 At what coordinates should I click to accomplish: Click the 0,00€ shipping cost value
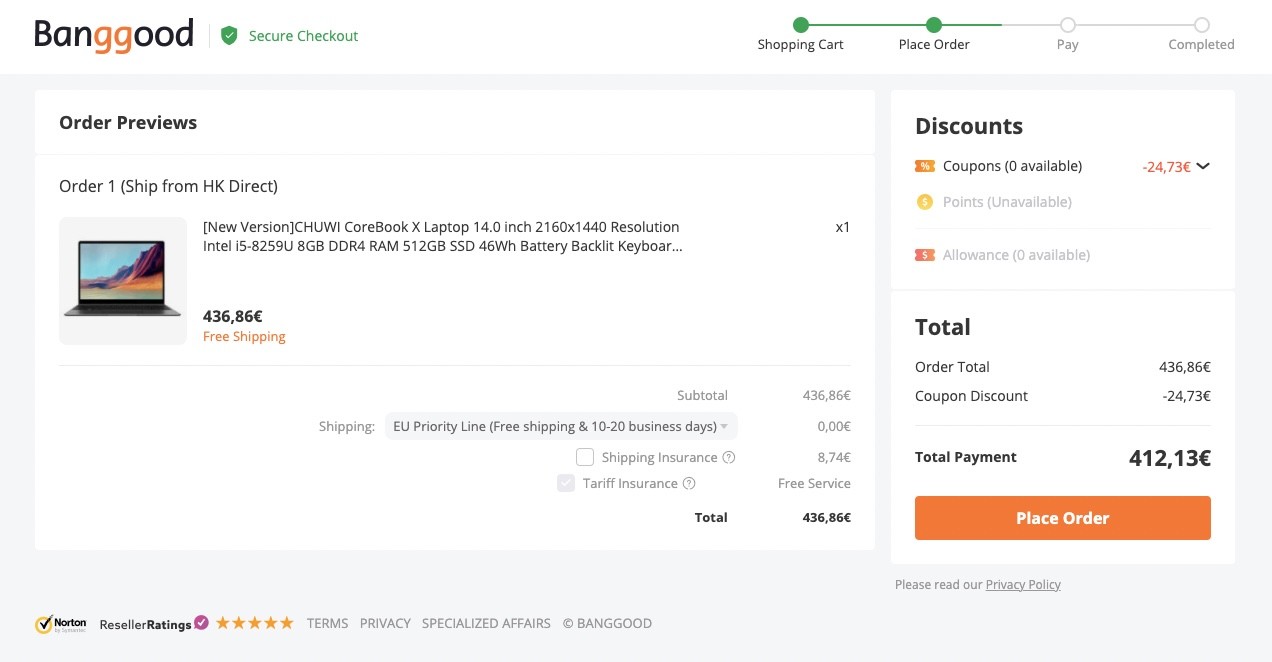[x=834, y=427]
